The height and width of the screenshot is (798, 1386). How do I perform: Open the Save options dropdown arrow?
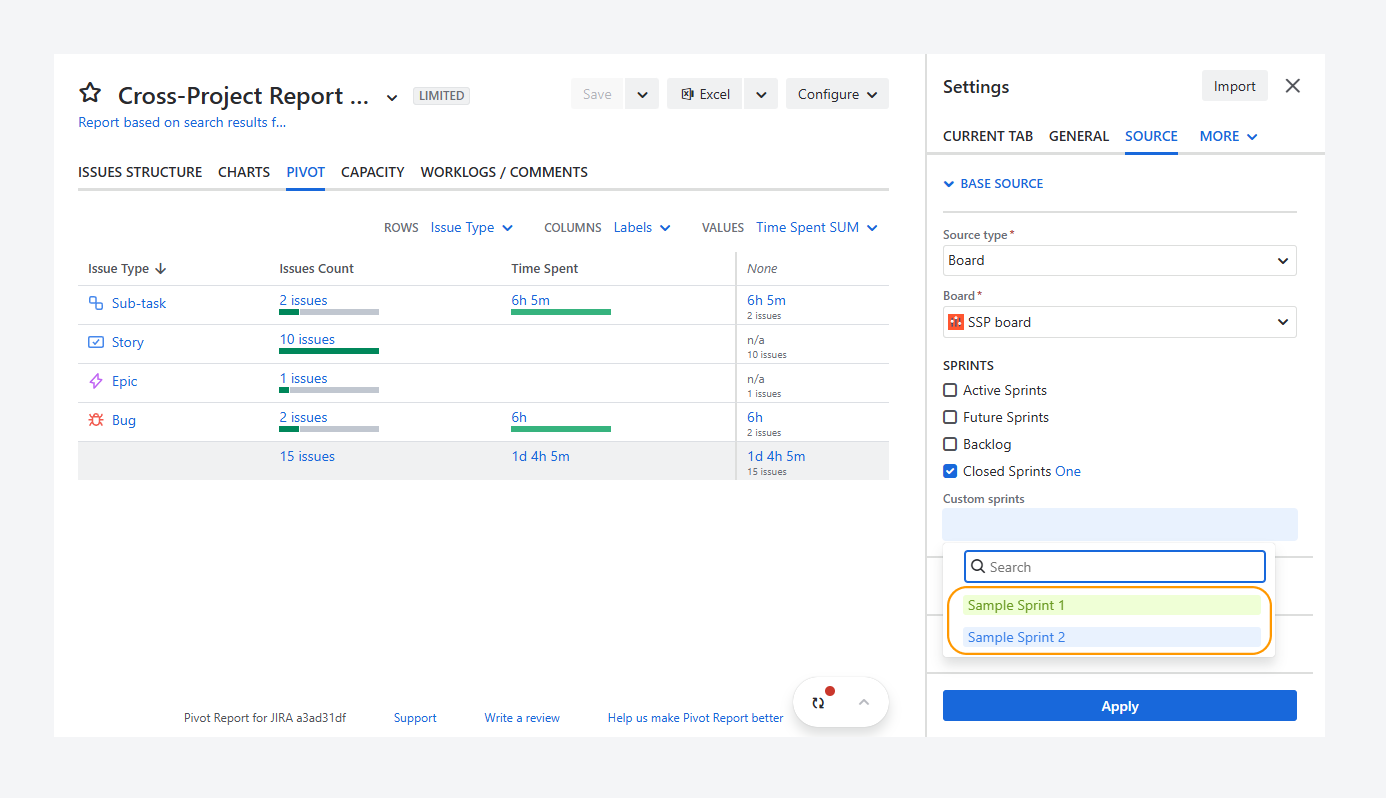(642, 94)
